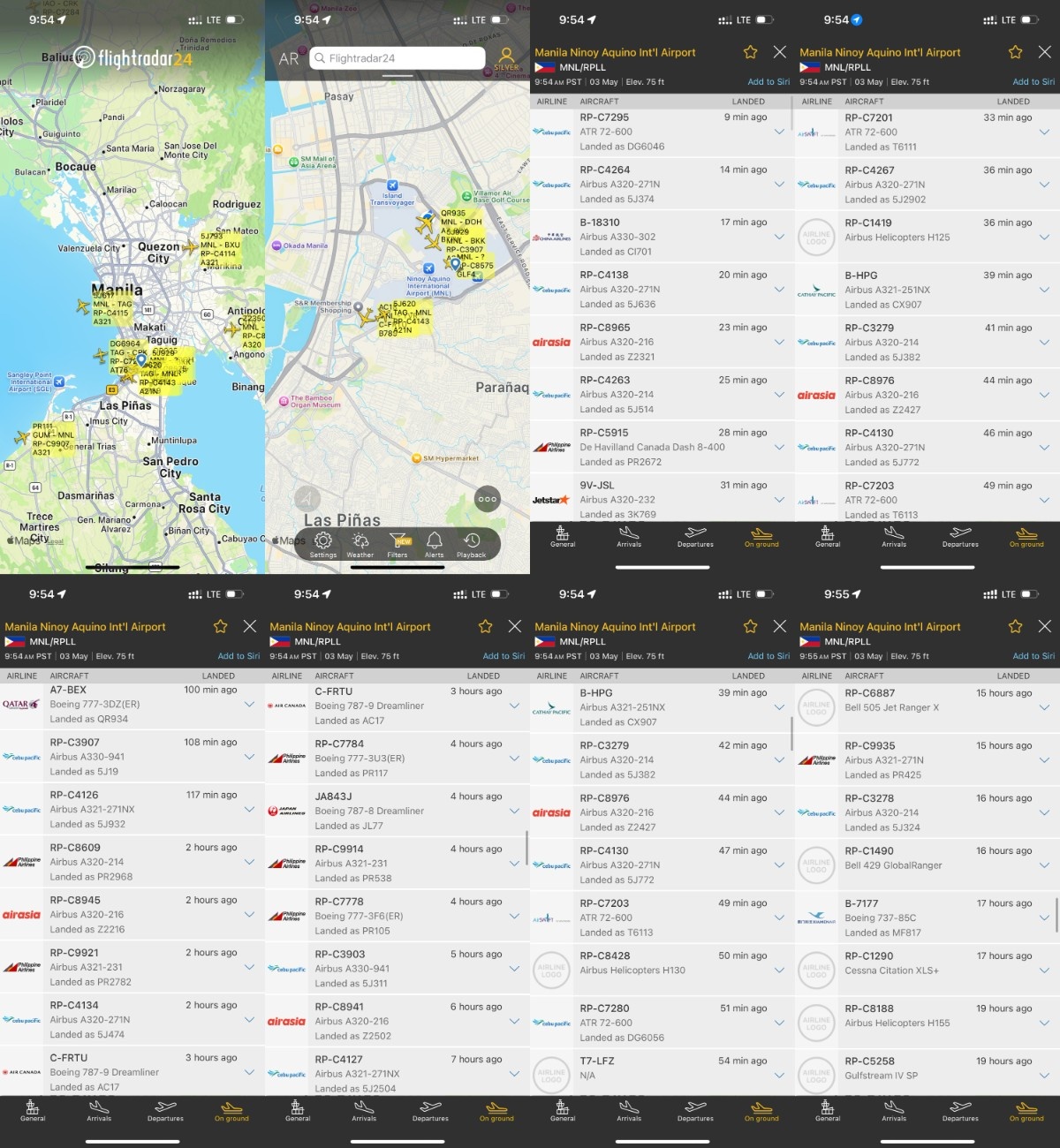Tap The Bamboo Organ Museum pin
Screen dimensions: 1060x1148
coord(284,401)
